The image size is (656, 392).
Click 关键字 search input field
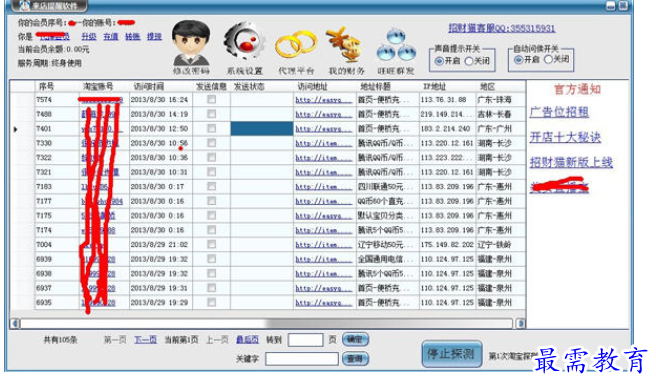point(302,359)
